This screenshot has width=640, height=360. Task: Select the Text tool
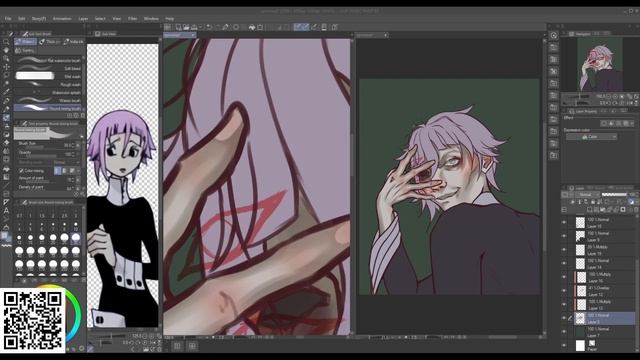pos(6,211)
